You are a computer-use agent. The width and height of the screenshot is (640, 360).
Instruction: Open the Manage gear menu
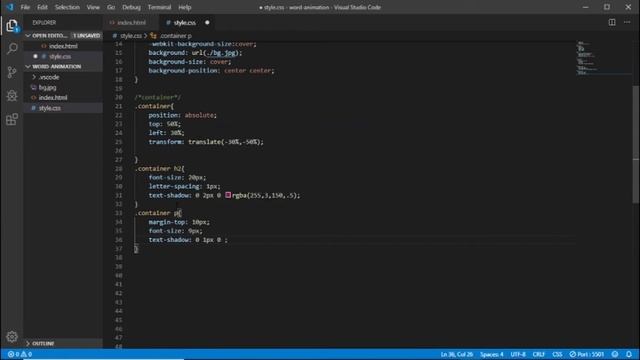[12, 336]
